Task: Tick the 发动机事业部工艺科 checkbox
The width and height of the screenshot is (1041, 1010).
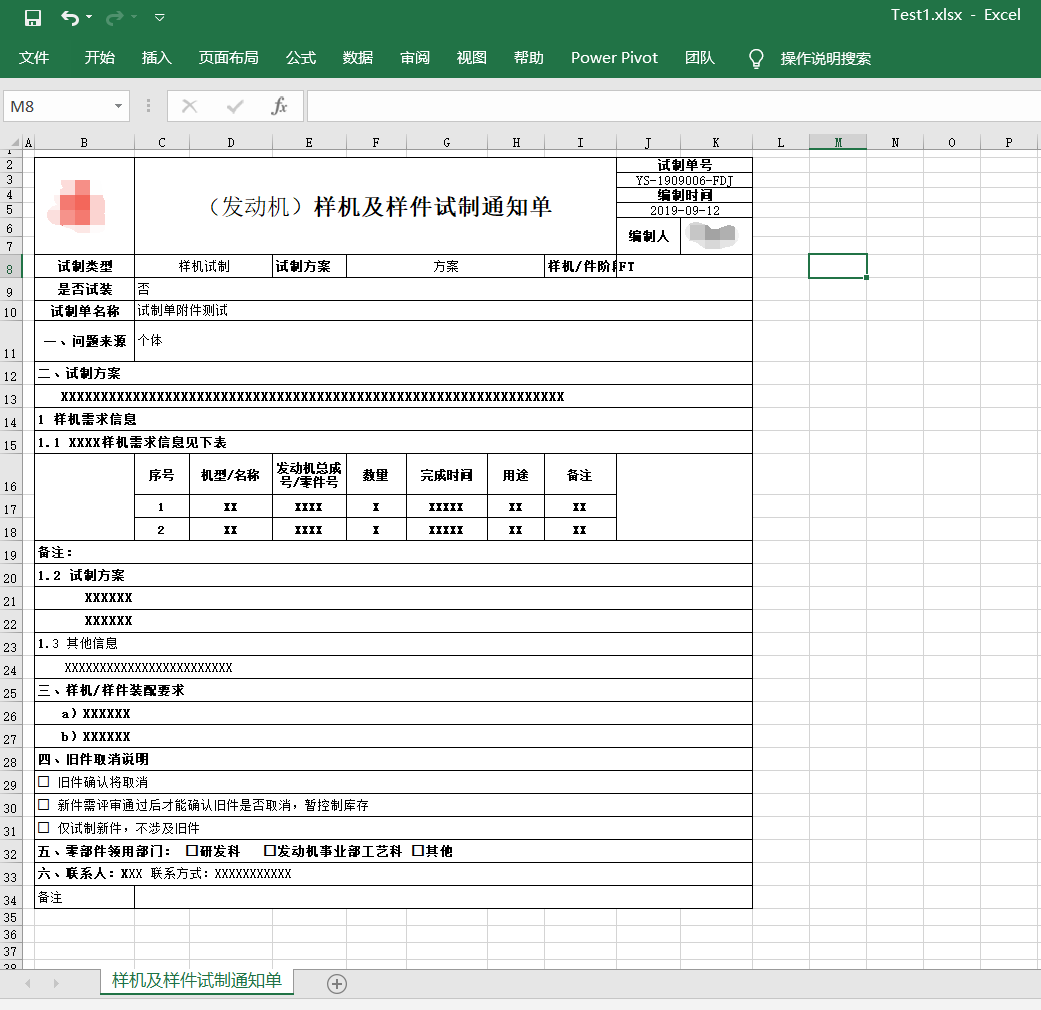Action: point(270,851)
